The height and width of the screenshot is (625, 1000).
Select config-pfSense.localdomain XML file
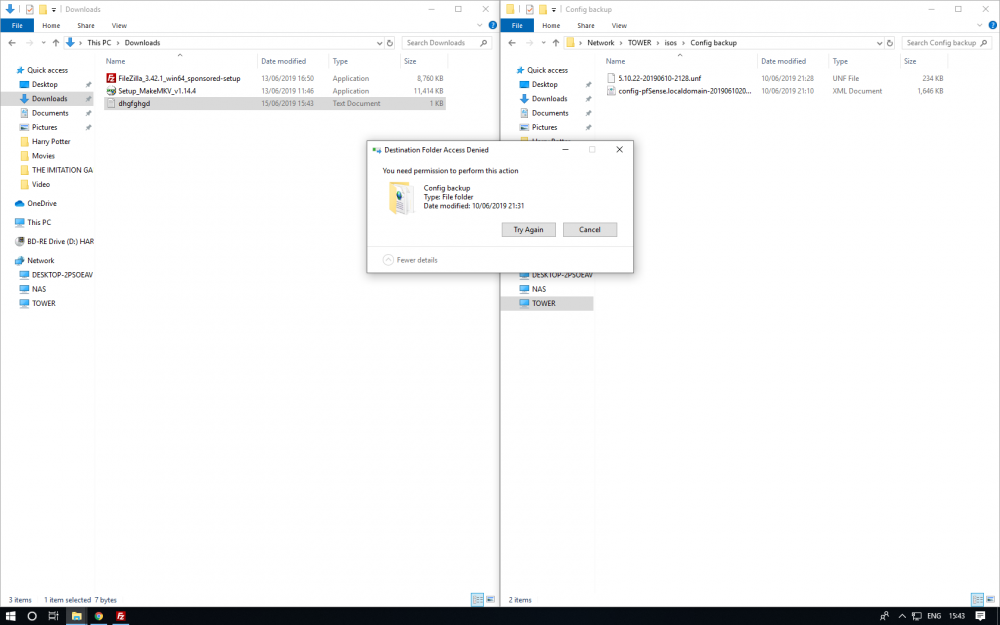(775, 91)
